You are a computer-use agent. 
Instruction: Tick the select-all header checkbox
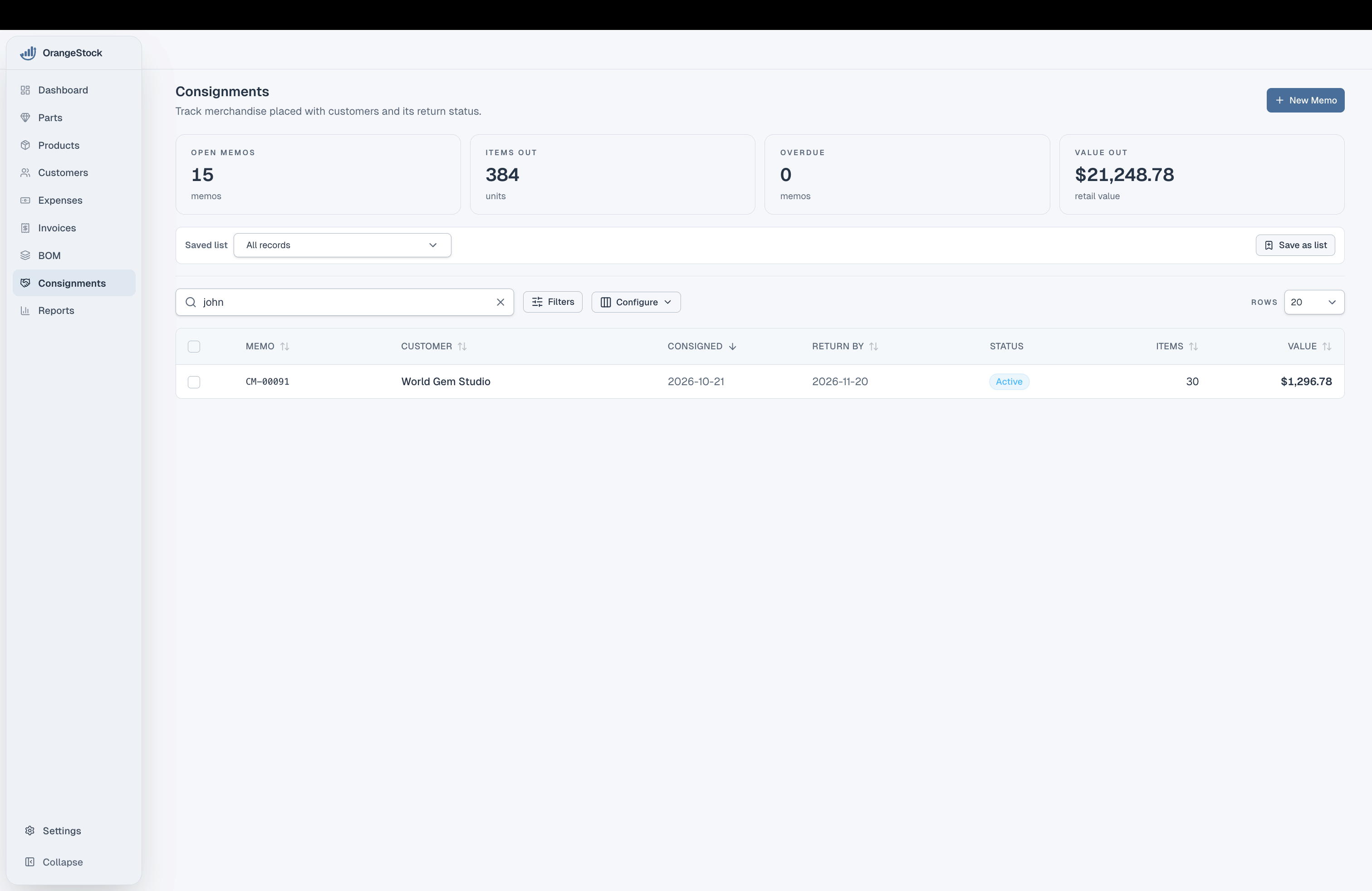(194, 346)
